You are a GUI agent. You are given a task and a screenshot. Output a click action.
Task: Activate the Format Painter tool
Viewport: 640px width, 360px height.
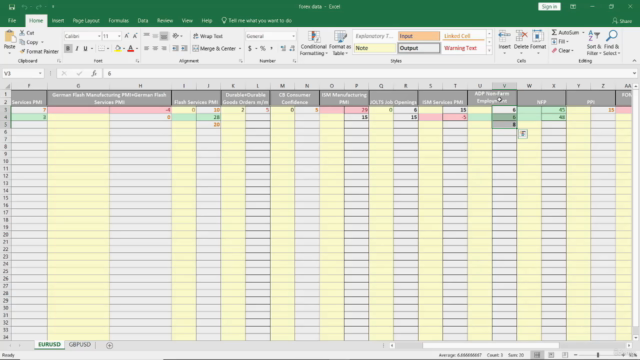pyautogui.click(x=39, y=51)
